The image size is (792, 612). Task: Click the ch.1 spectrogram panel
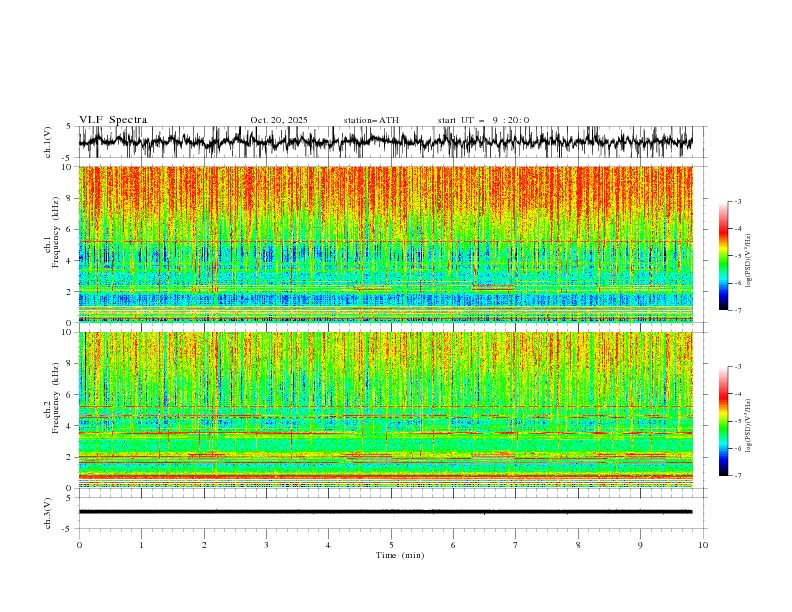pyautogui.click(x=385, y=244)
